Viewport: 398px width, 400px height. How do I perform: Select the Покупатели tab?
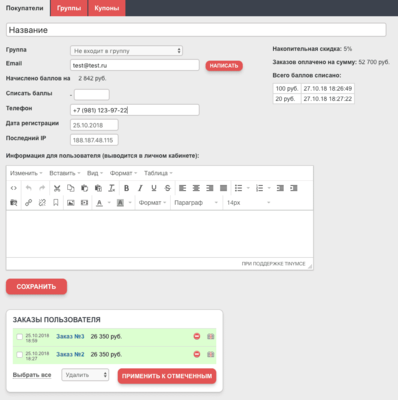coord(25,8)
